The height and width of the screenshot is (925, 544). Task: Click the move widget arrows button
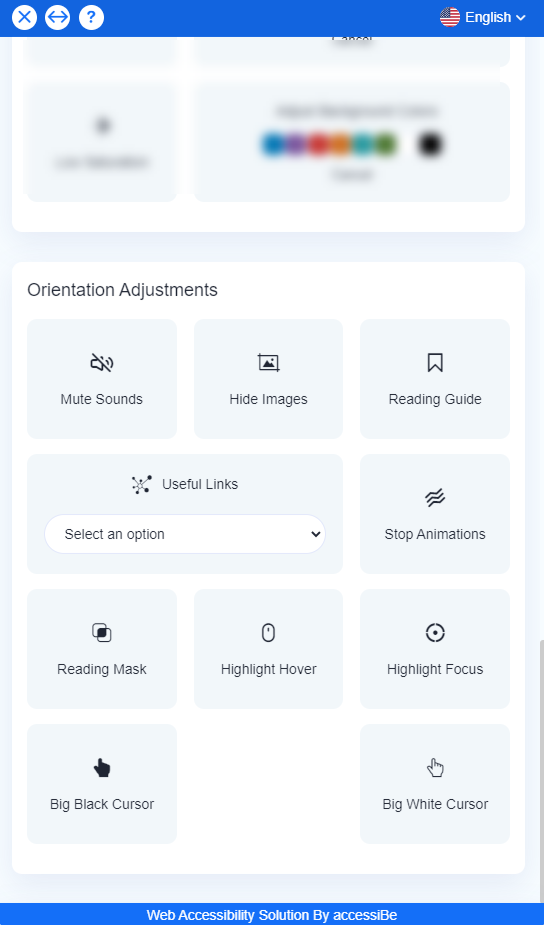[x=57, y=18]
